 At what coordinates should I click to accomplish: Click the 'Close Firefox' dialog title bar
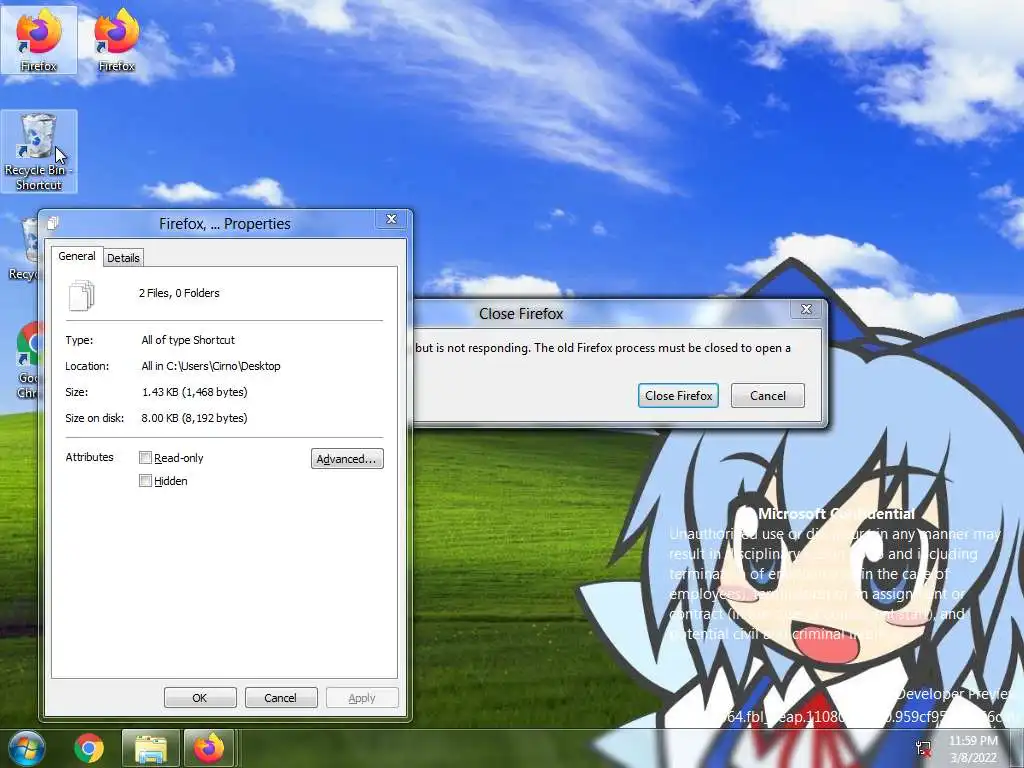tap(521, 313)
